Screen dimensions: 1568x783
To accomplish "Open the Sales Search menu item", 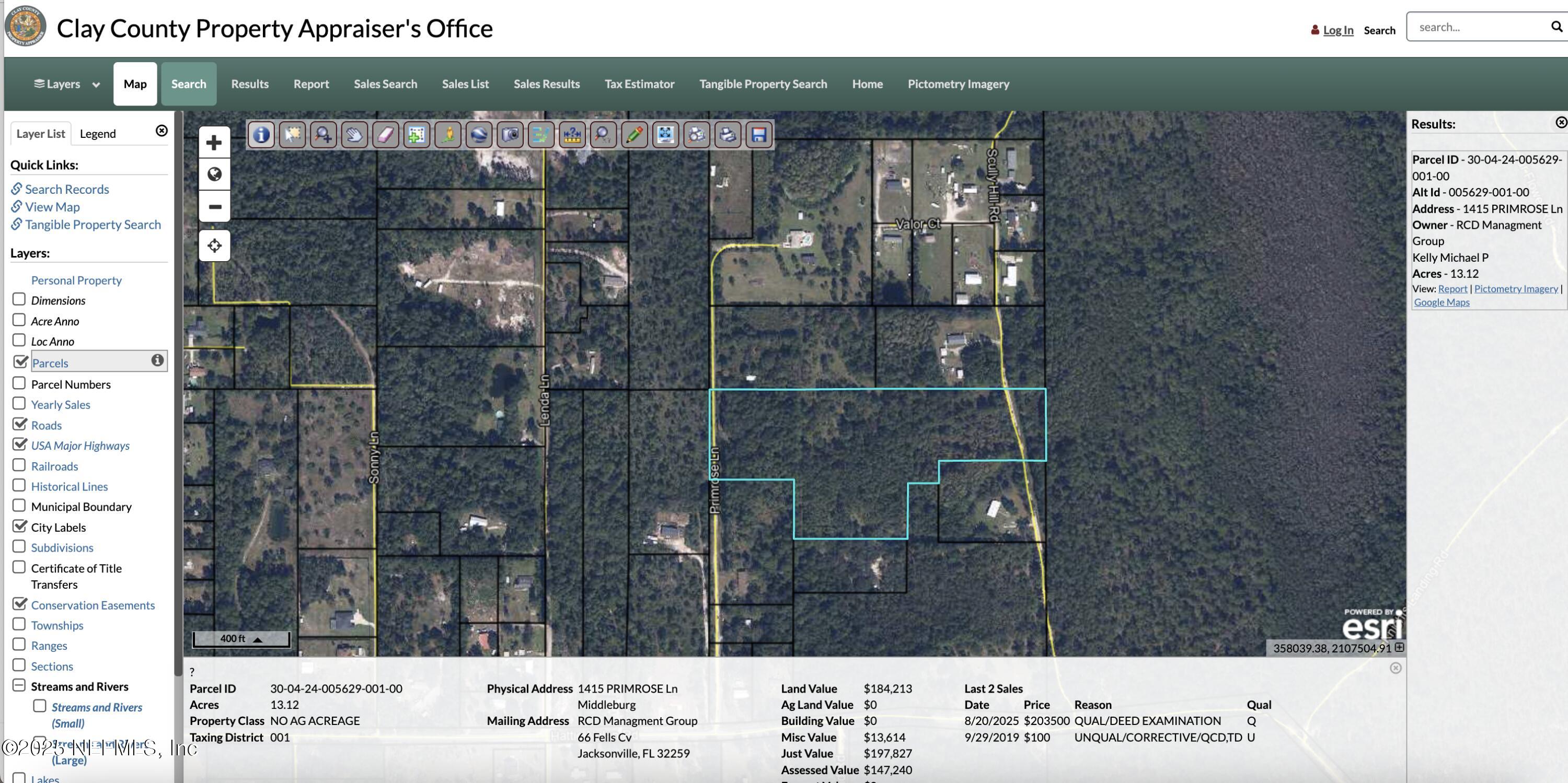I will [x=385, y=84].
